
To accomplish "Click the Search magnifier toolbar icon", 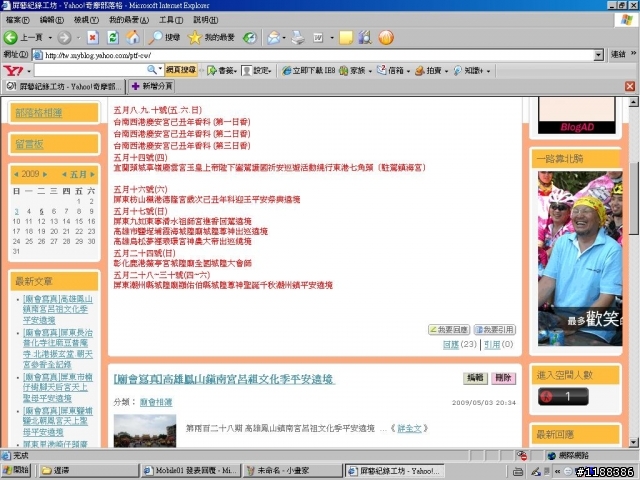I will [155, 37].
